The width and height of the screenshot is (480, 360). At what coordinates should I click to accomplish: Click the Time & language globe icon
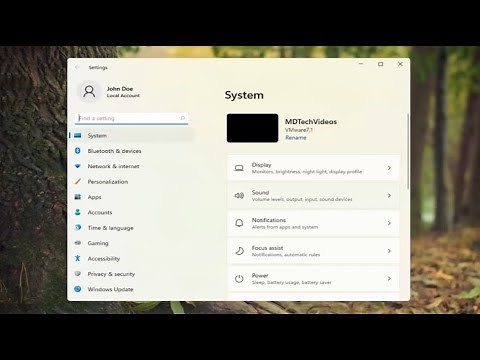(x=78, y=227)
